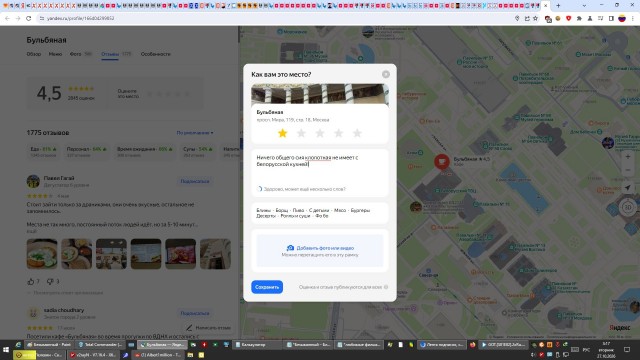Dislike Павел Гагай's review with thumbs down
Viewport: 640px width, 360px height.
coord(50,281)
